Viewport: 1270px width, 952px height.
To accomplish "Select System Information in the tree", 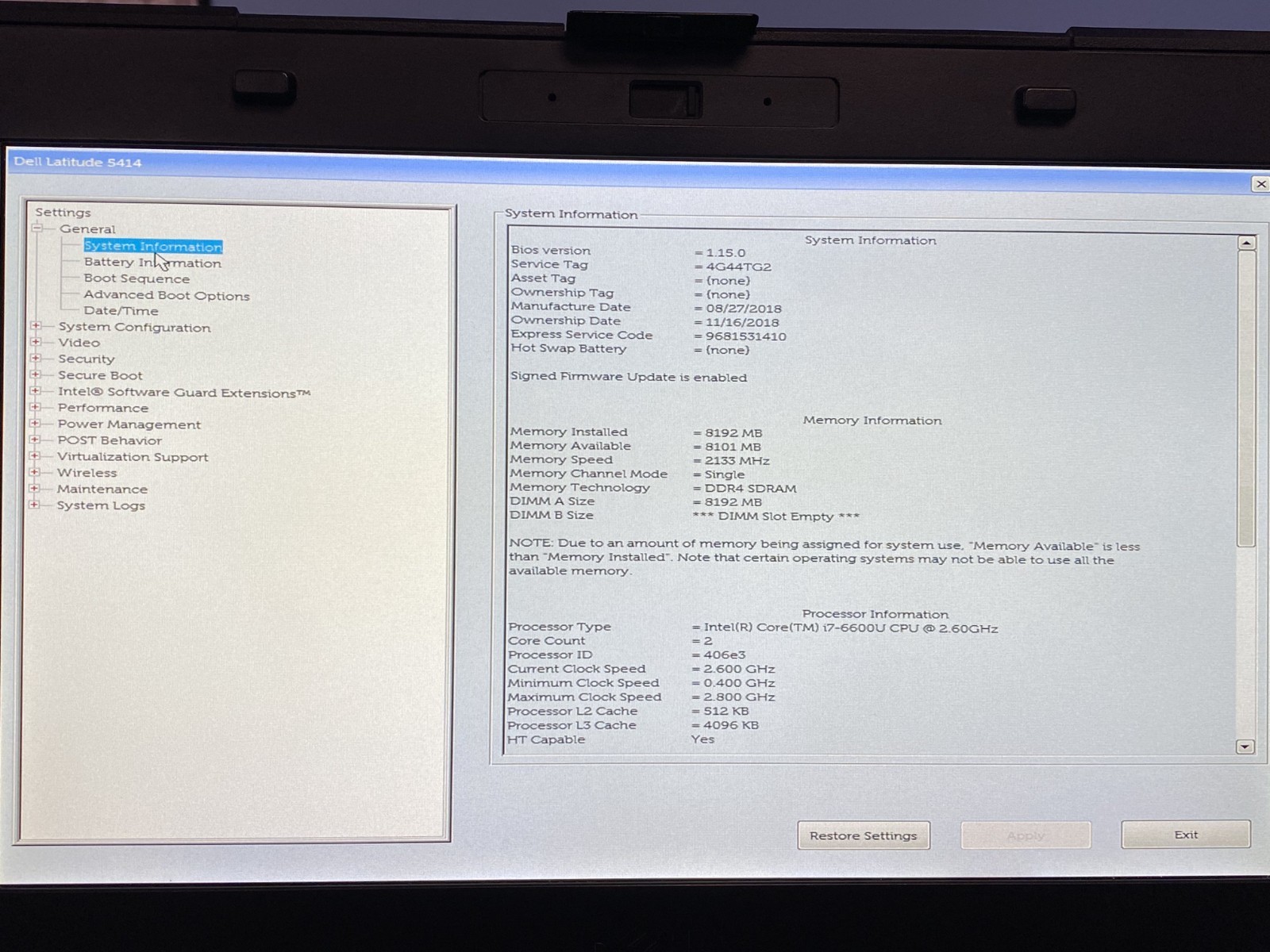I will pyautogui.click(x=153, y=247).
